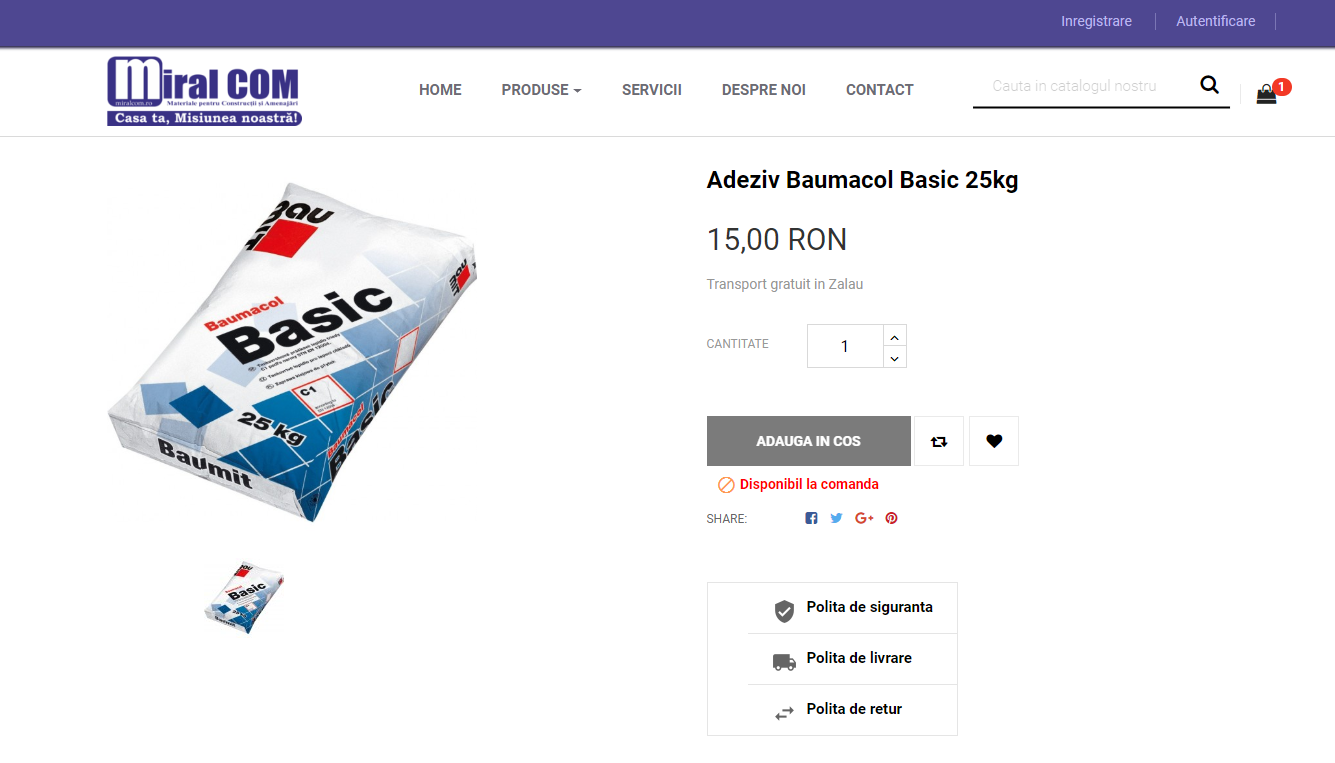Viewport: 1335px width, 763px height.
Task: Add product to wishlist heart icon
Action: pyautogui.click(x=994, y=441)
